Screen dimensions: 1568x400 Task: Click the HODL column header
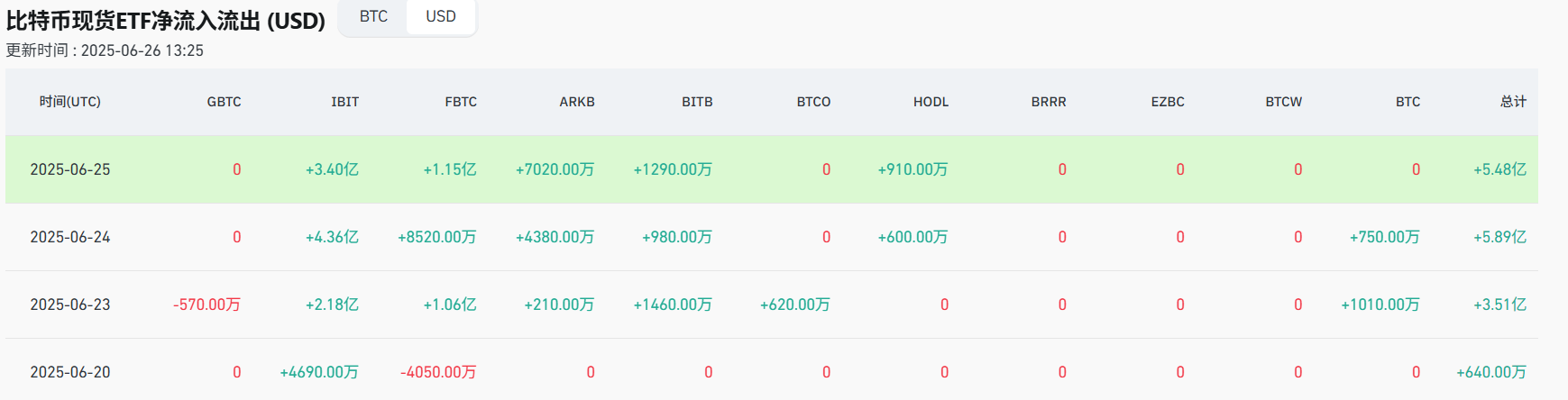(x=931, y=102)
